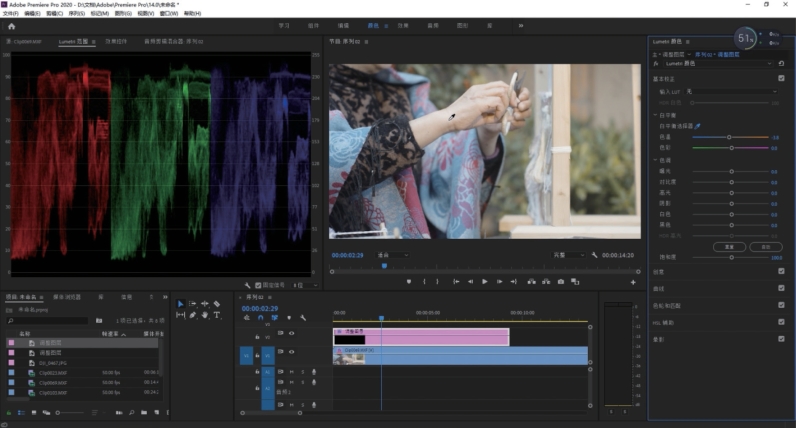
Task: Toggle the HSL 辅助 section checkbox
Action: 781,322
